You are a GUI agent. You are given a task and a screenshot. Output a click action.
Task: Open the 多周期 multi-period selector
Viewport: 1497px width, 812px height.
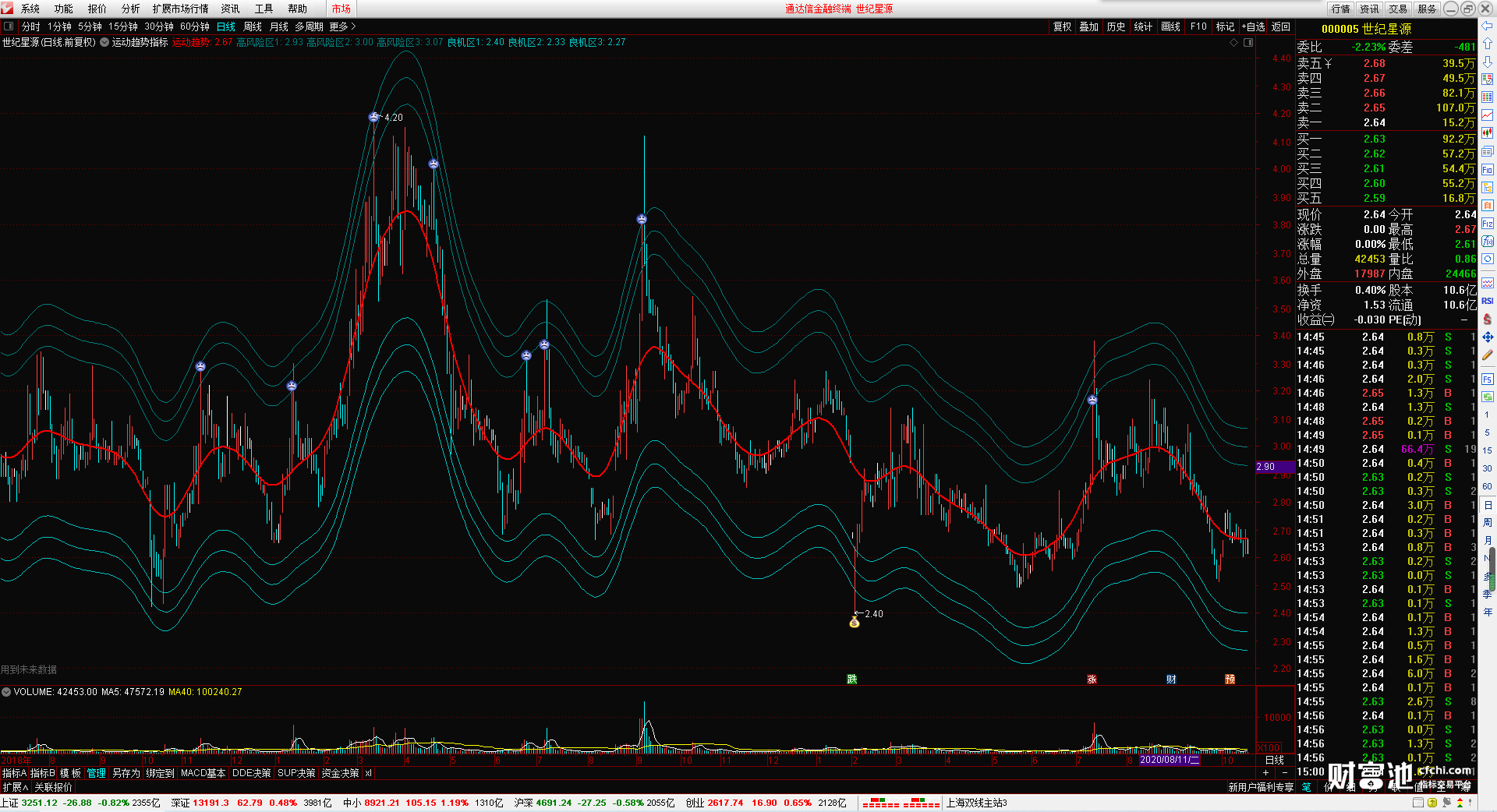pos(309,26)
